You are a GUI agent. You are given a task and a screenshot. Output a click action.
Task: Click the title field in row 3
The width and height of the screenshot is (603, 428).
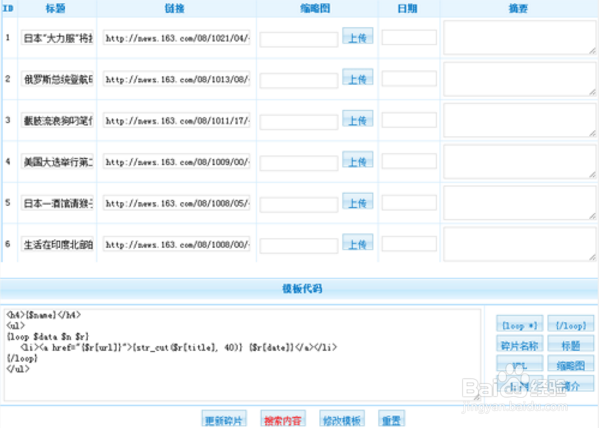[57, 120]
